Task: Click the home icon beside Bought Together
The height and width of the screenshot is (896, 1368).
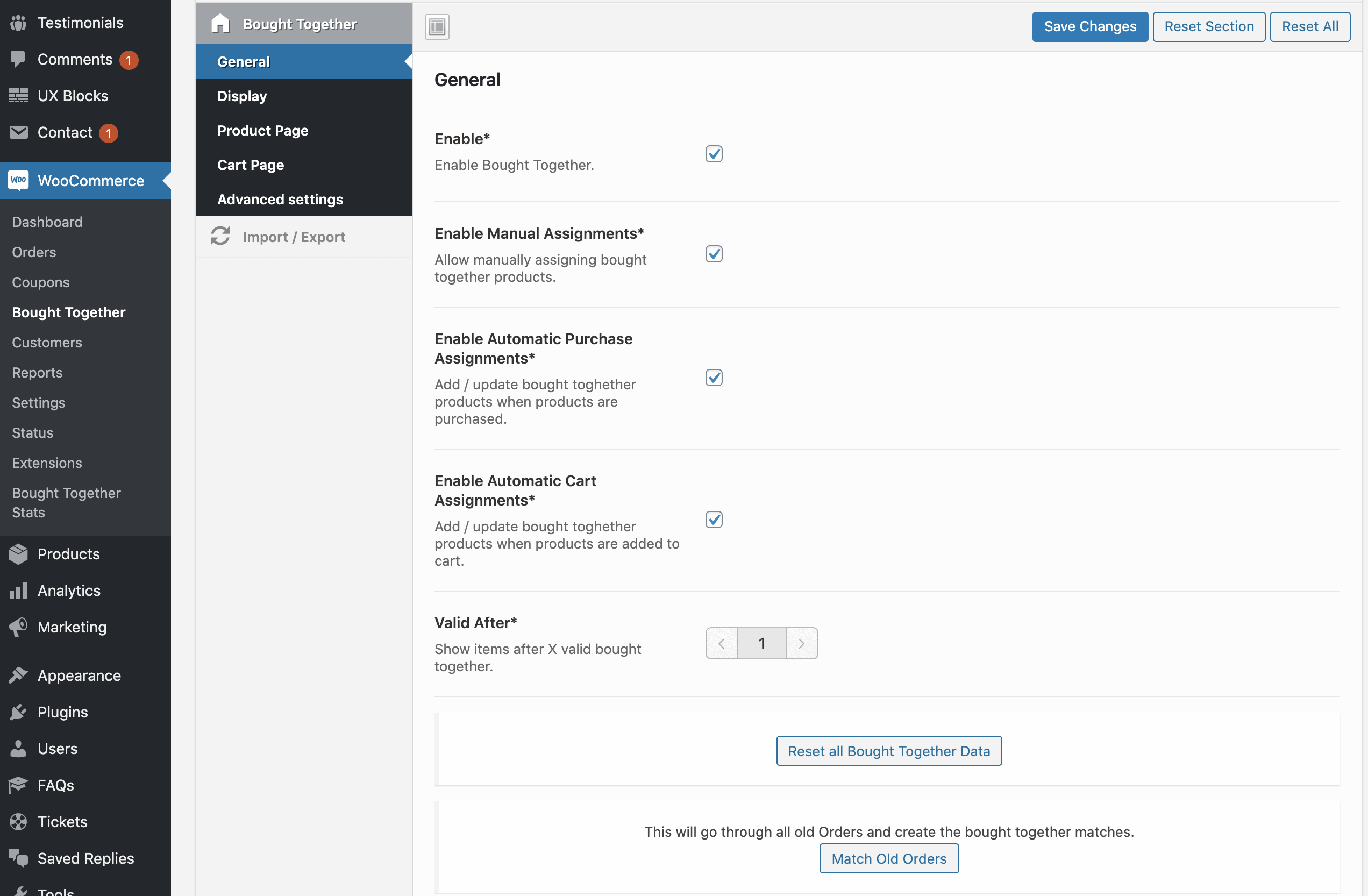Action: pos(222,24)
